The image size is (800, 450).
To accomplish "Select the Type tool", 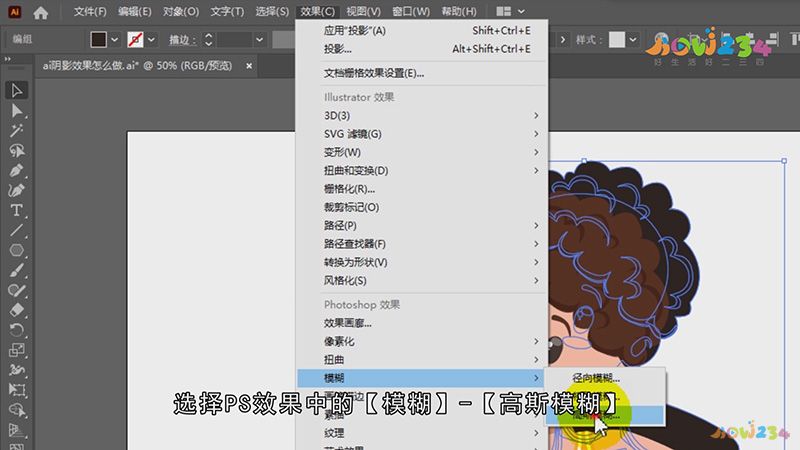I will [x=16, y=210].
